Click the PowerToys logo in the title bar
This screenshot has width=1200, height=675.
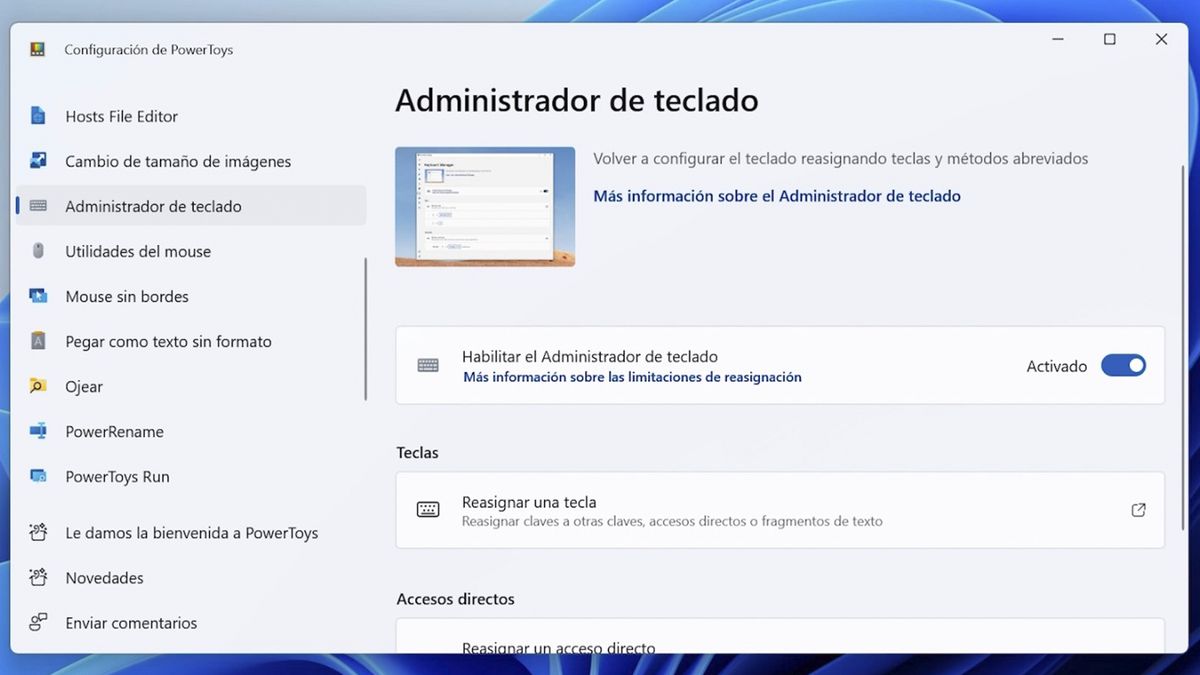pos(37,48)
